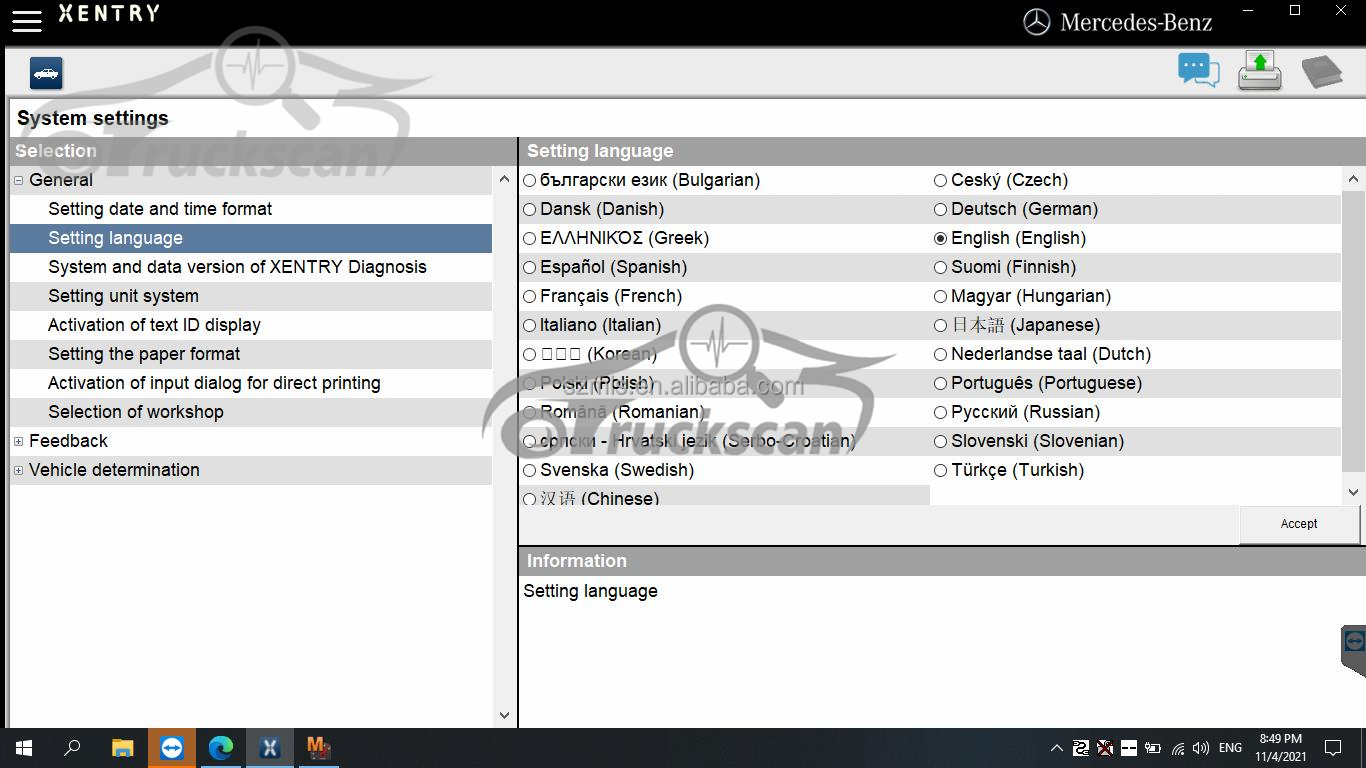Viewport: 1366px width, 768px height.
Task: Choose Suomi (Finnish) option
Action: tap(940, 268)
